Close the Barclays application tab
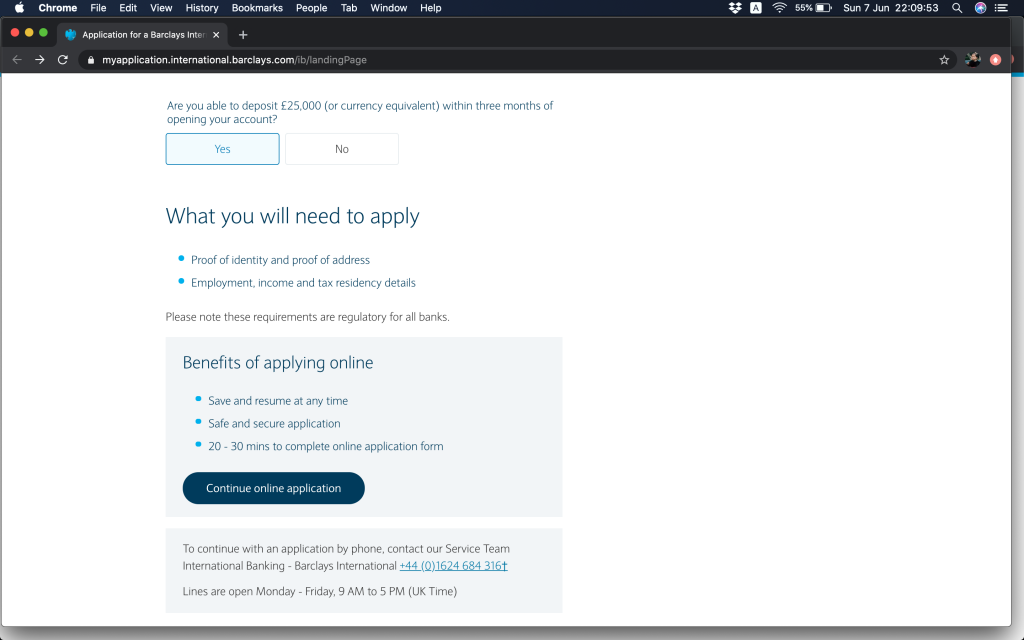Viewport: 1024px width, 640px height. coord(216,34)
